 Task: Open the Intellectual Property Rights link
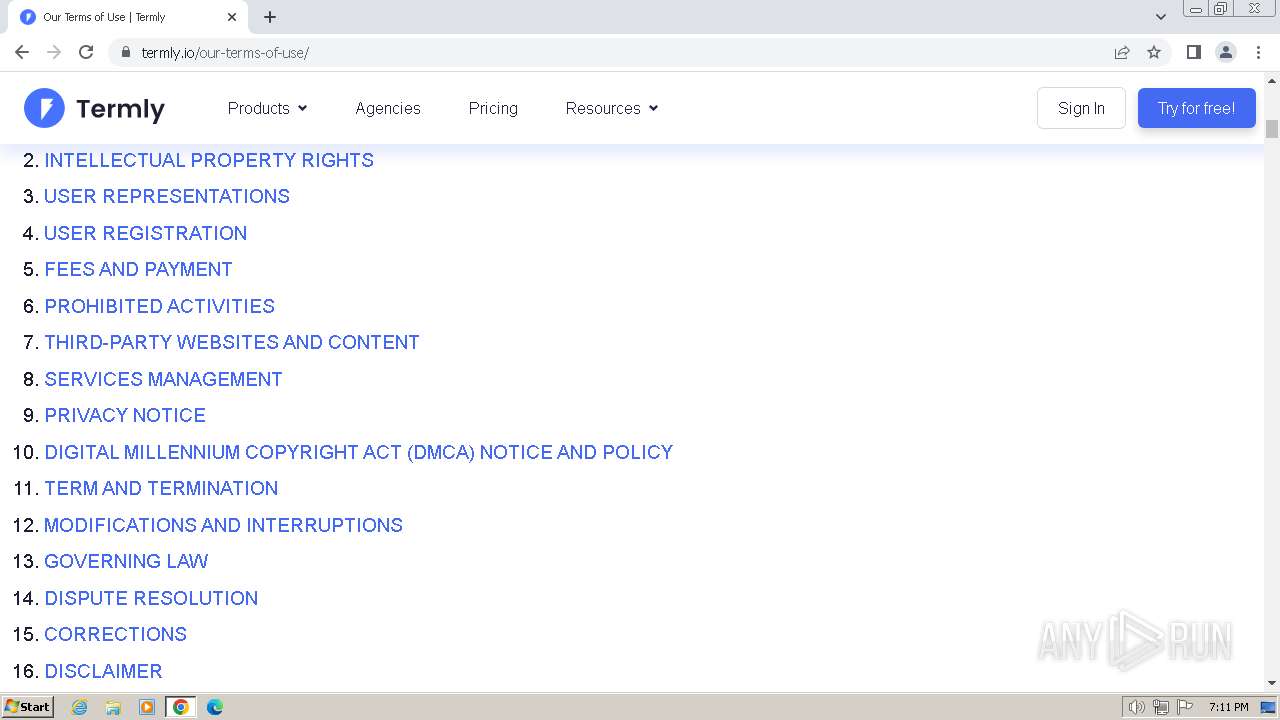coord(209,160)
